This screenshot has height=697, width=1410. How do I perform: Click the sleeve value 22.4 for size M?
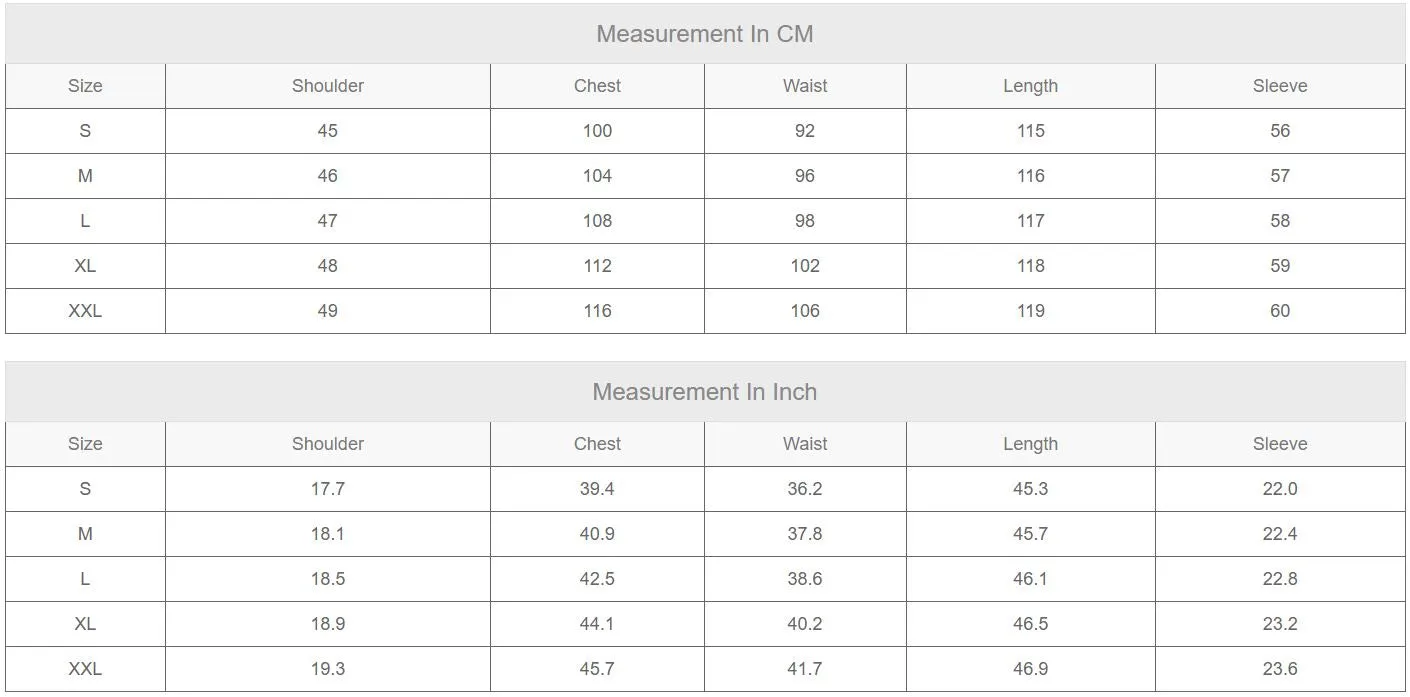tap(1280, 534)
